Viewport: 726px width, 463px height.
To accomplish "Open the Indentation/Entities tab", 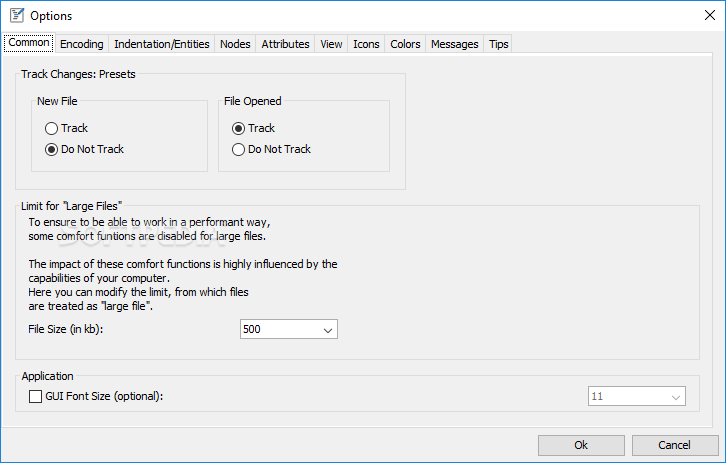I will coord(162,44).
